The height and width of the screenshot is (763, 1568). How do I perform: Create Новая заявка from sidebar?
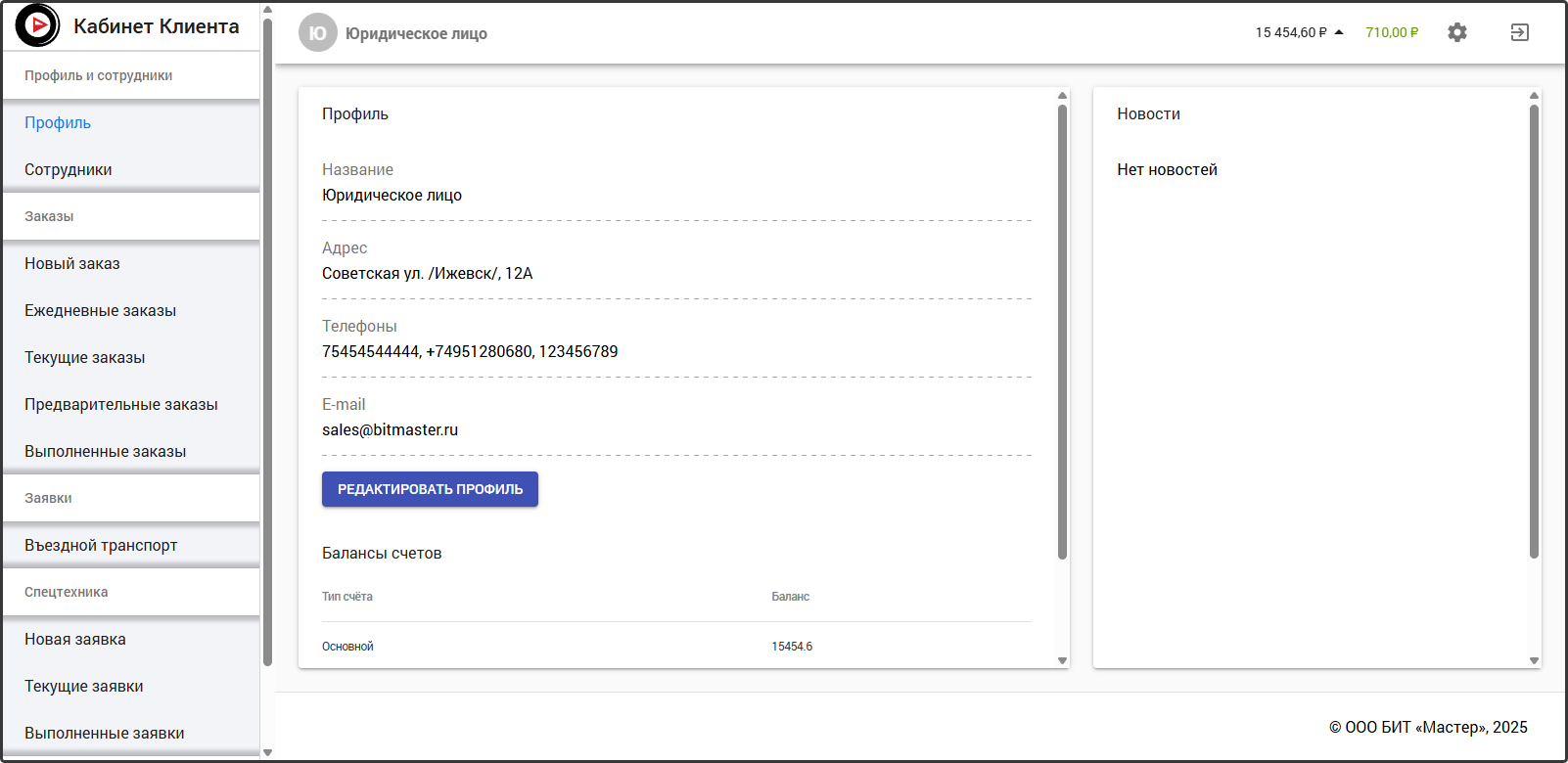tap(75, 639)
